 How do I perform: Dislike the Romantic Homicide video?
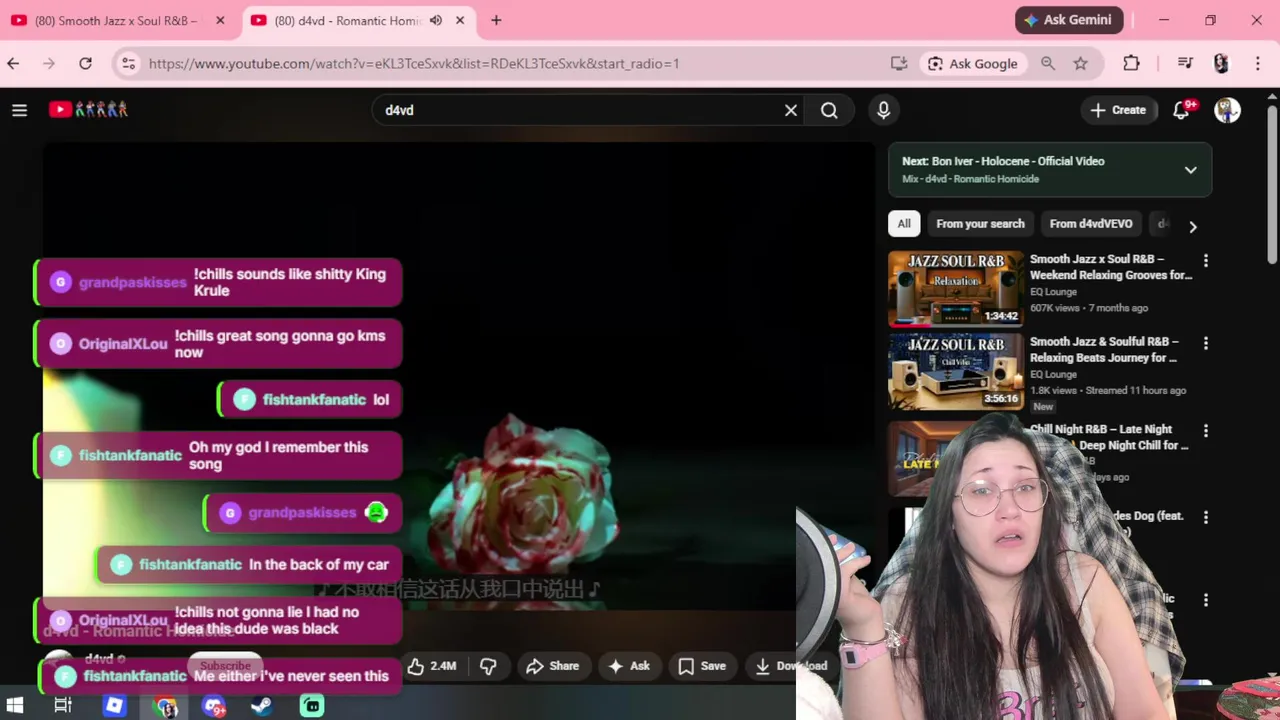pos(488,666)
